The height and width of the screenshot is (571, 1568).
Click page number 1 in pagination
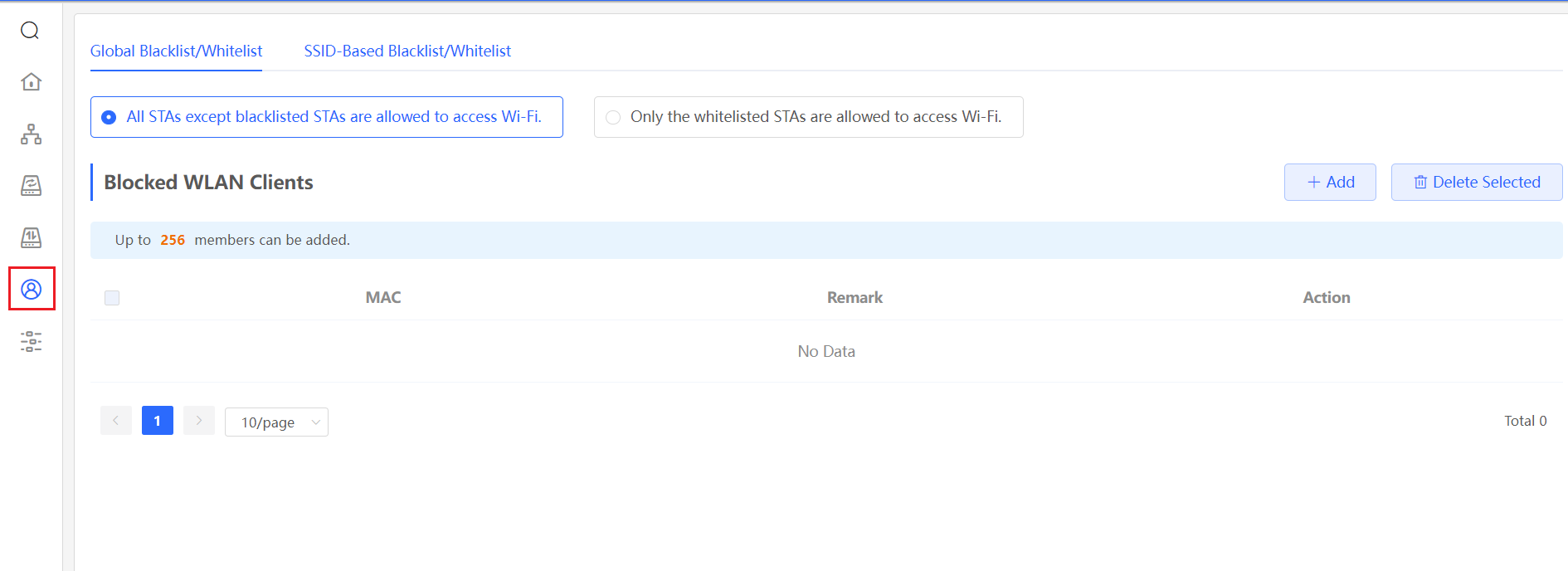(x=158, y=421)
